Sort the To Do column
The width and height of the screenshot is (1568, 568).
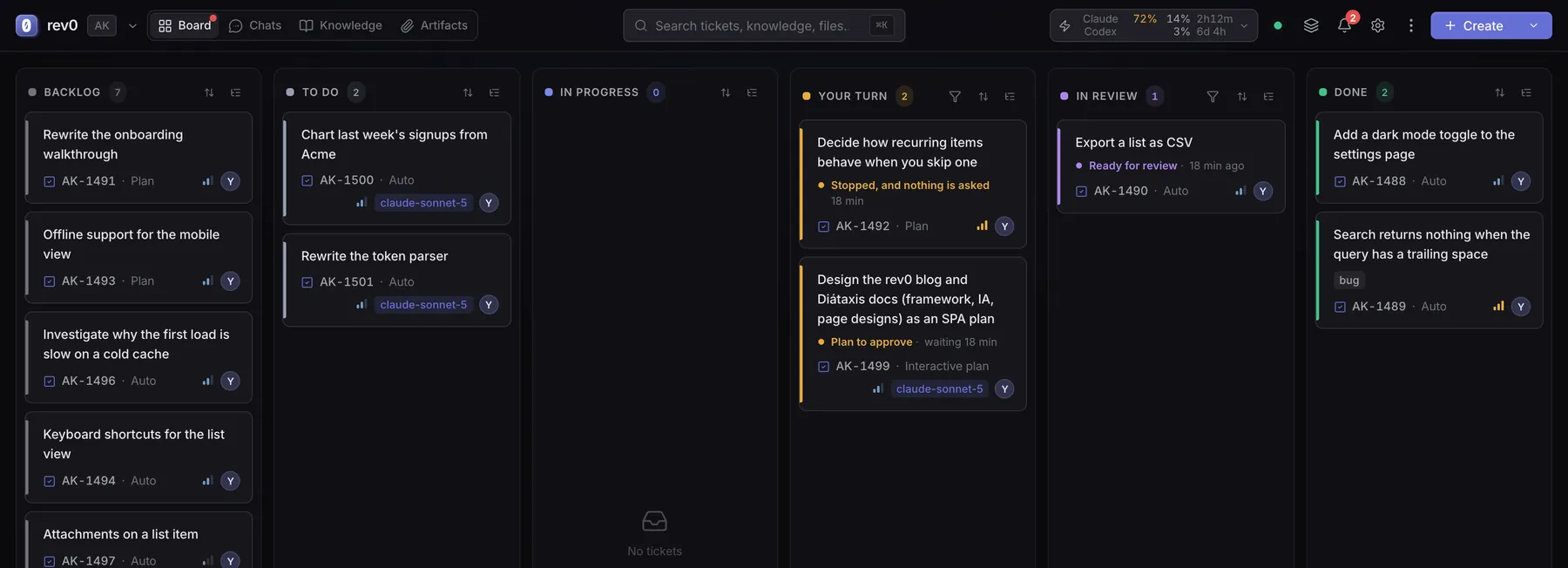468,92
